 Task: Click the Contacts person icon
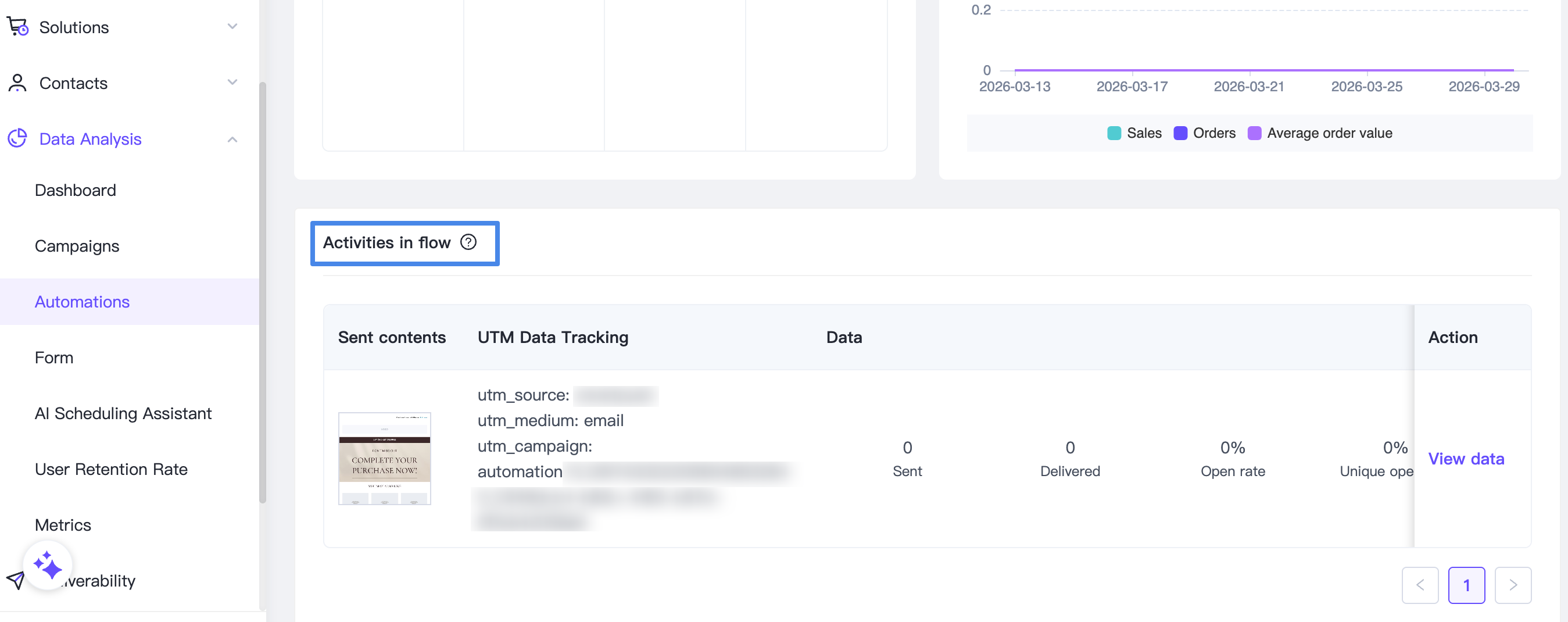point(17,83)
